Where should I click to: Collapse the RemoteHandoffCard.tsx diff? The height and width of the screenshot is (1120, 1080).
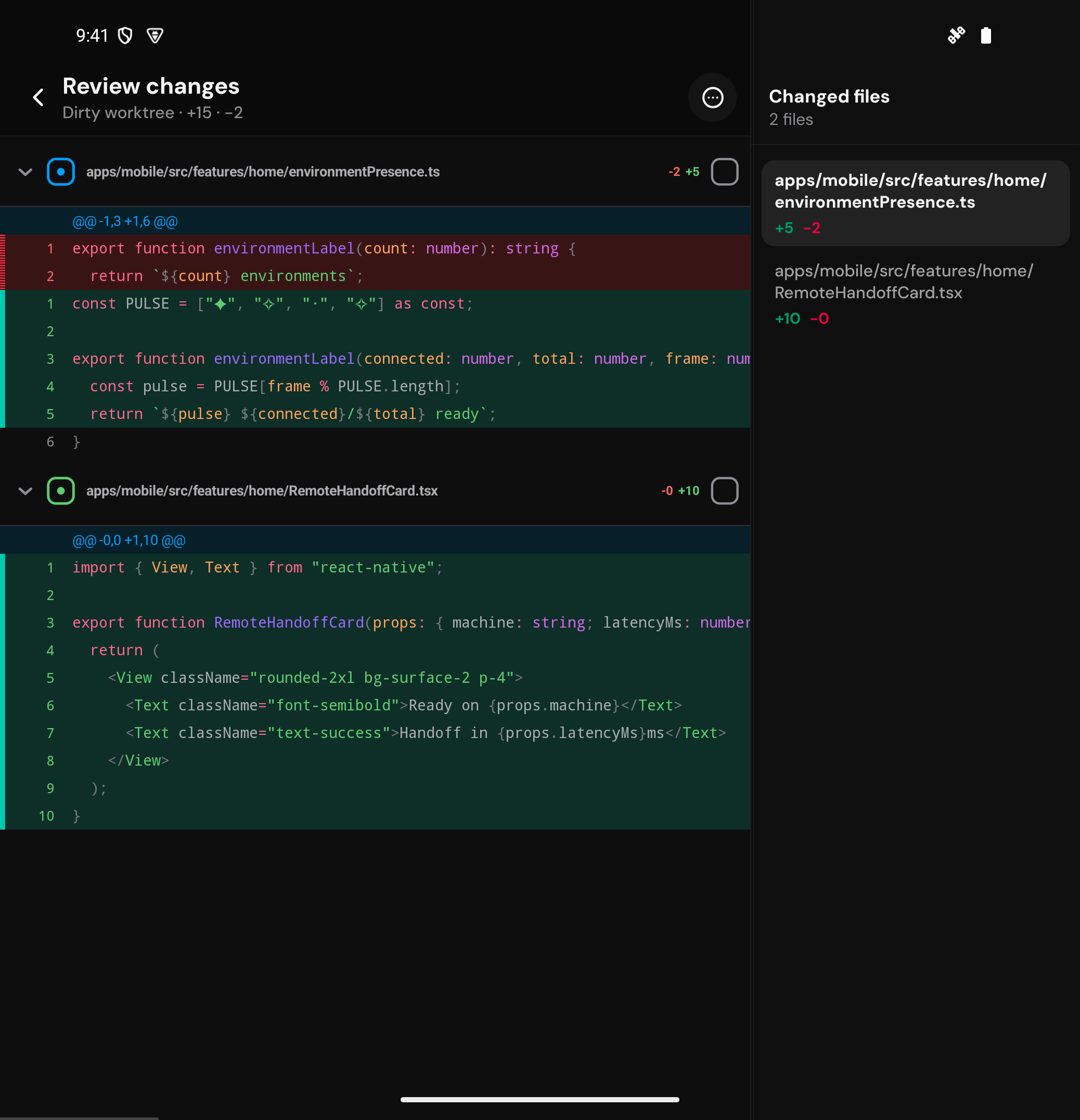[25, 491]
